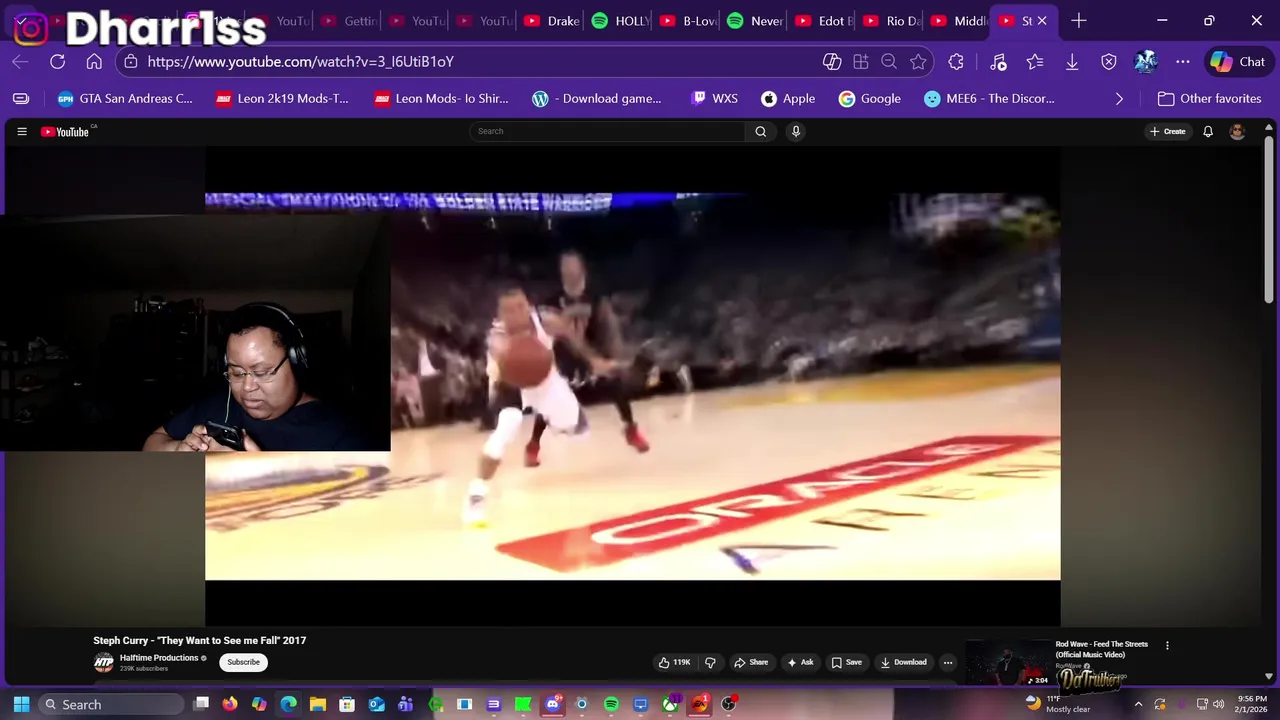Open Edge settings and more menu
This screenshot has height=720, width=1280.
1183,62
